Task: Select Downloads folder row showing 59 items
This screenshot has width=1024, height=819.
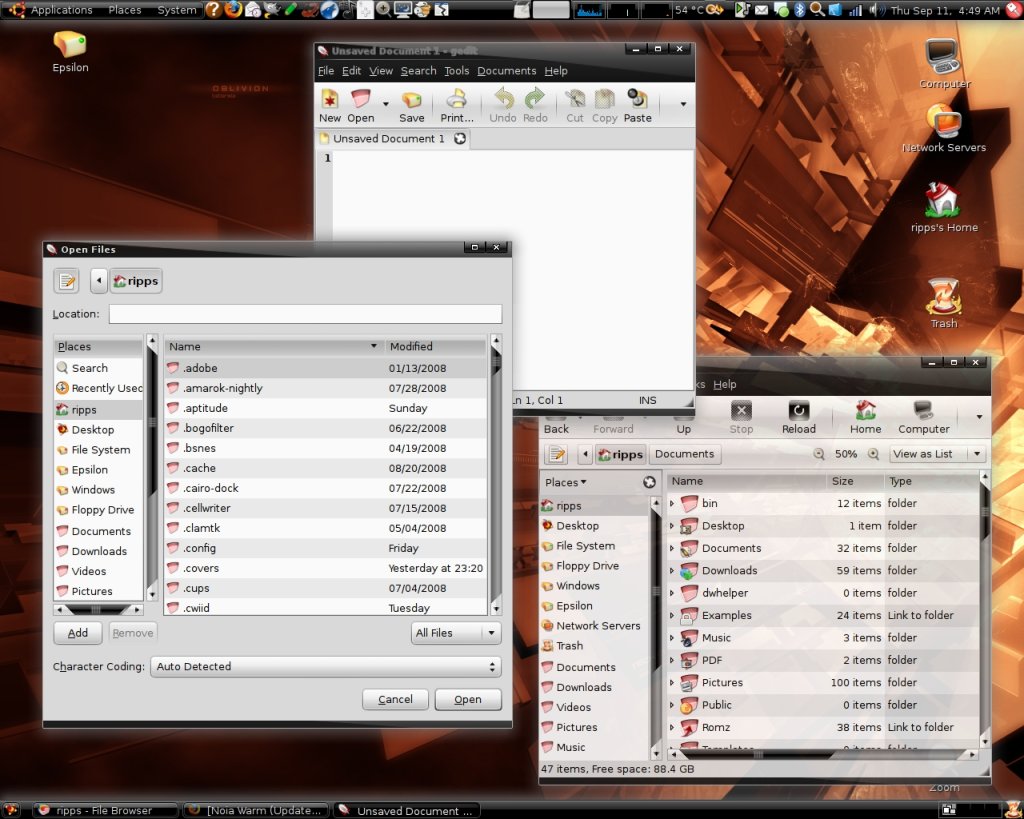Action: pos(823,570)
